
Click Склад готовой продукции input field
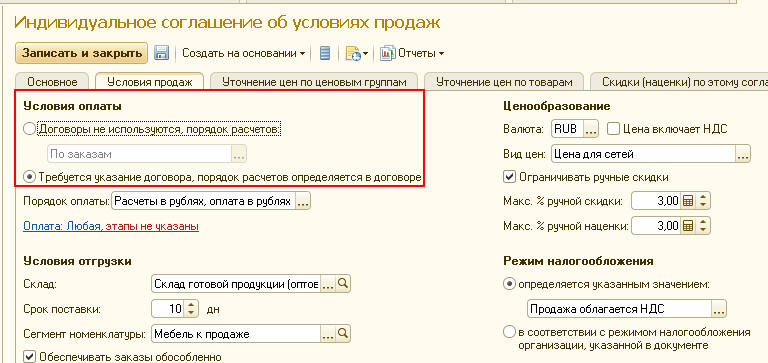[236, 283]
